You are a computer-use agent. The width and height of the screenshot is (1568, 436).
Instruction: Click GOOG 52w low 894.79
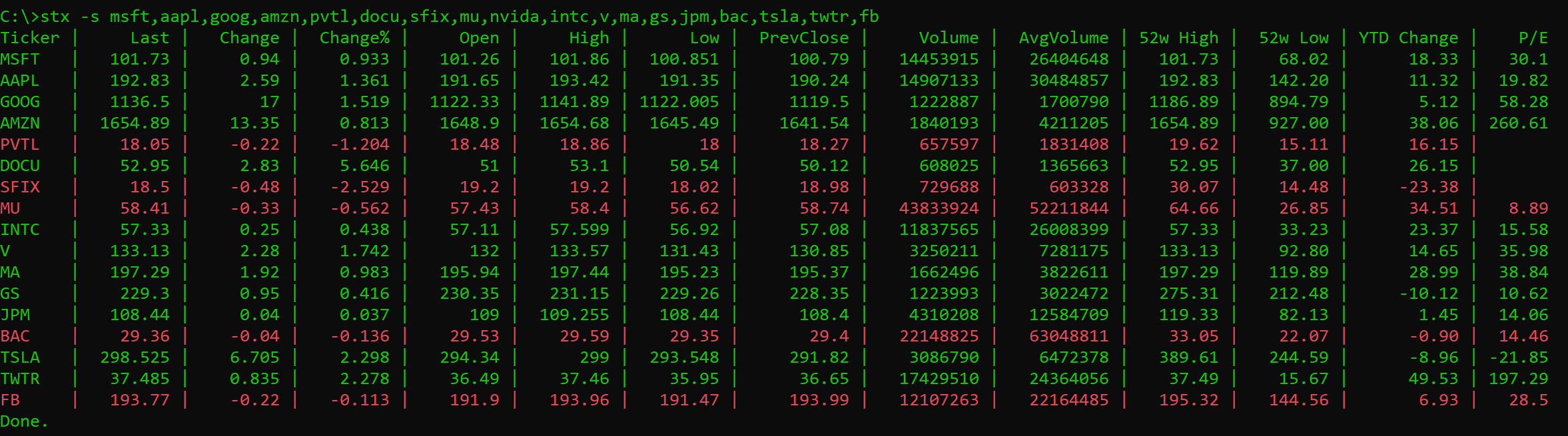(1299, 102)
